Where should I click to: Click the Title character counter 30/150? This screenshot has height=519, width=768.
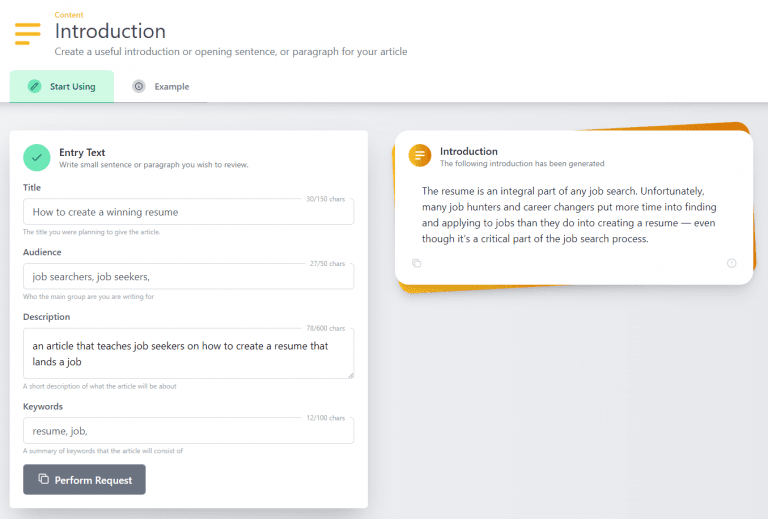(325, 199)
